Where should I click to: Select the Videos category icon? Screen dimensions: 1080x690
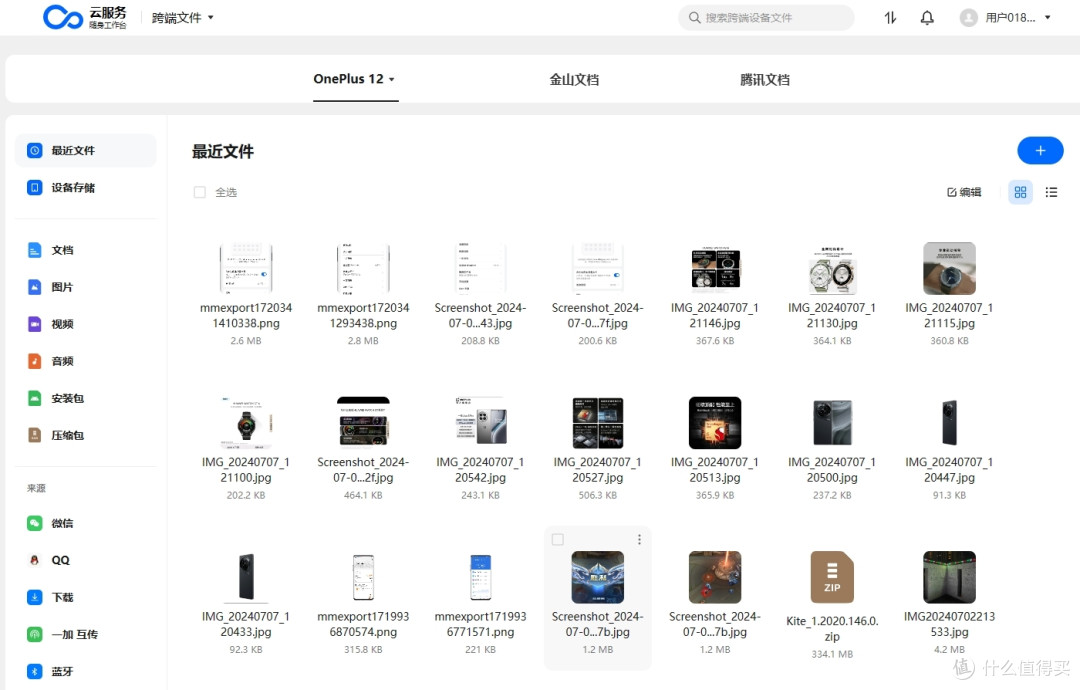coord(34,324)
